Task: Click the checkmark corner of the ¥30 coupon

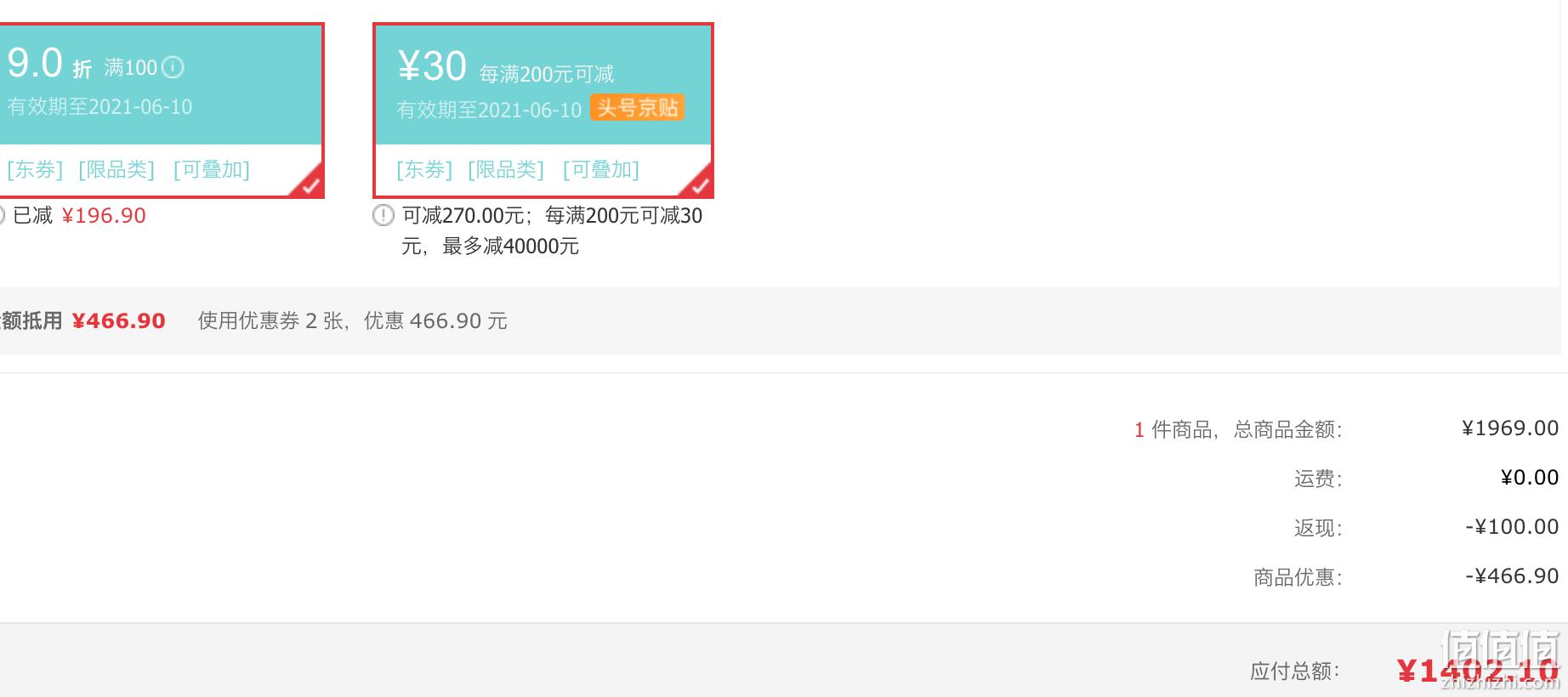Action: coord(698,182)
